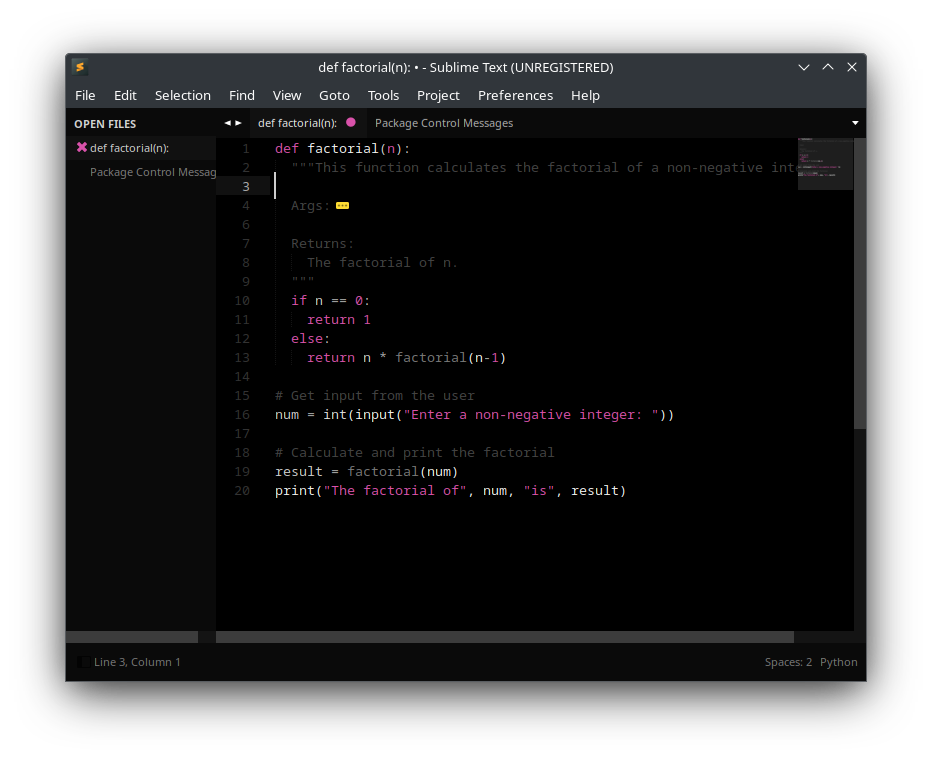Click the "Line 3, Column 1" status indicator

pyautogui.click(x=137, y=661)
